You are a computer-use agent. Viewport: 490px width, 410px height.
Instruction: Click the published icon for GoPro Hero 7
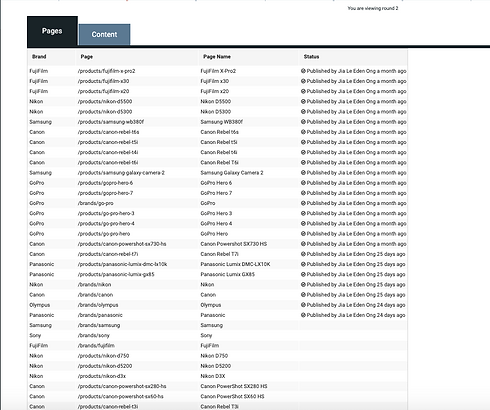point(303,193)
